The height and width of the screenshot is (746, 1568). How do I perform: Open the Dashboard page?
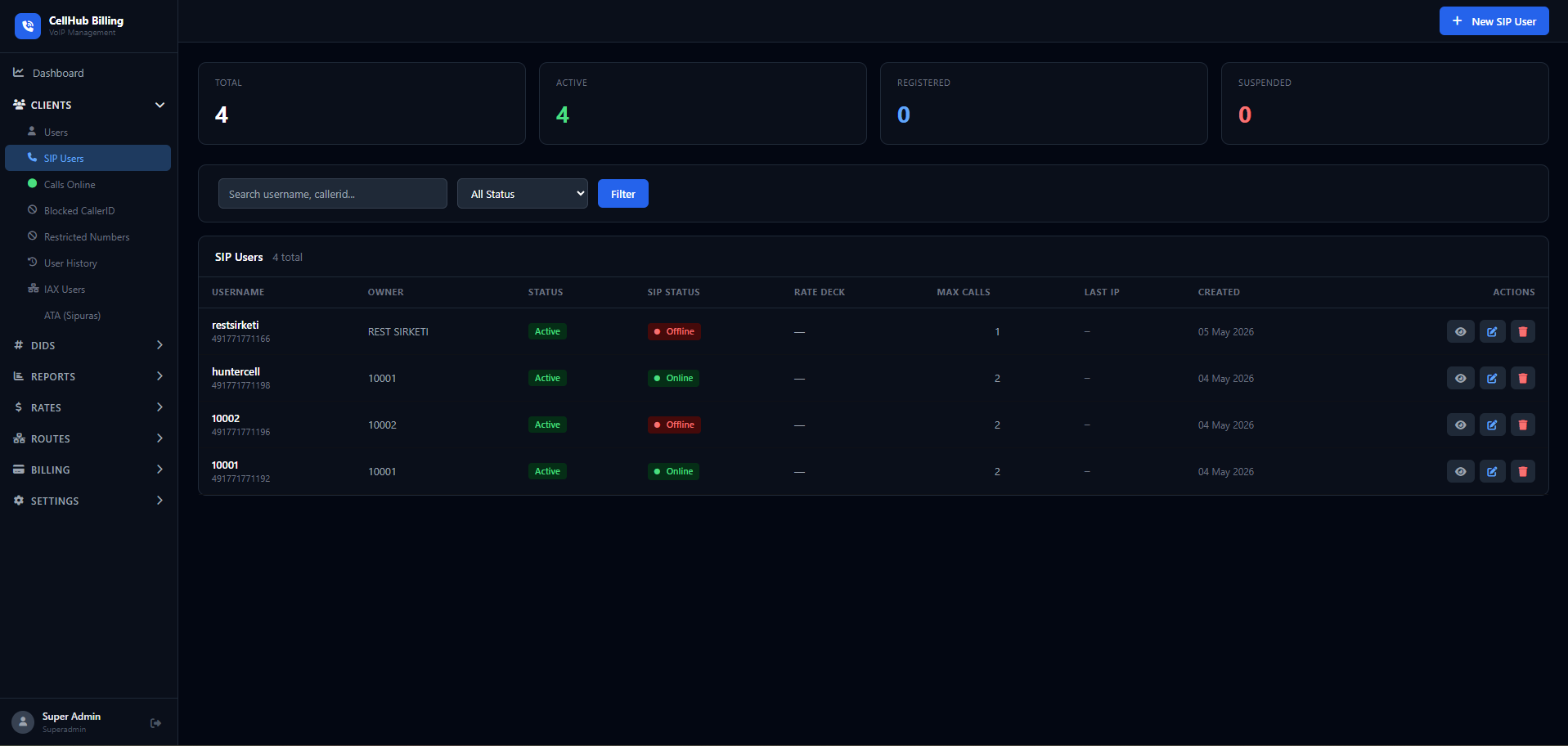coord(88,73)
